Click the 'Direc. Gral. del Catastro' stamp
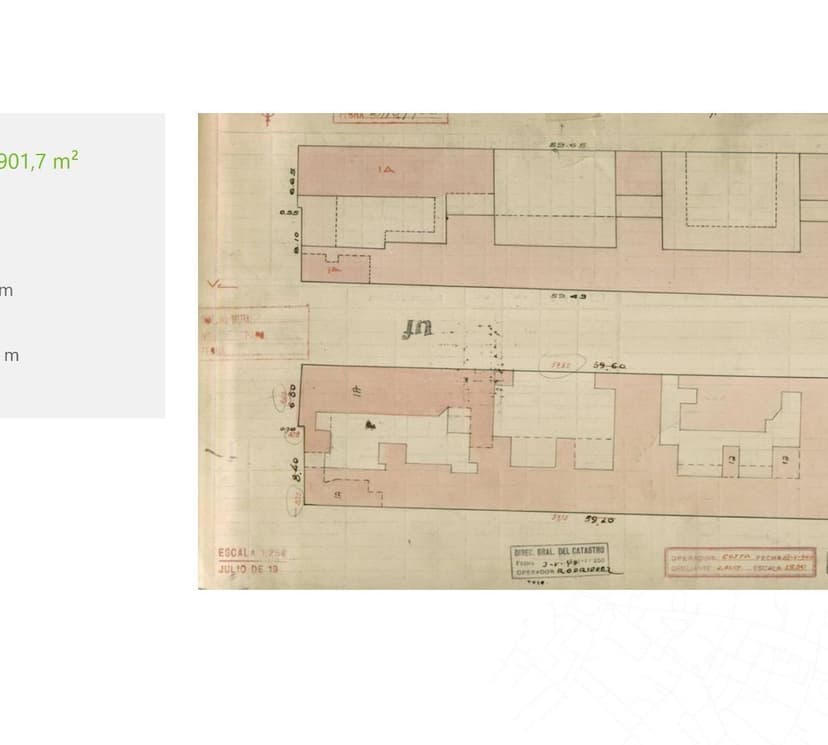Screen dimensions: 828x745 [560, 560]
